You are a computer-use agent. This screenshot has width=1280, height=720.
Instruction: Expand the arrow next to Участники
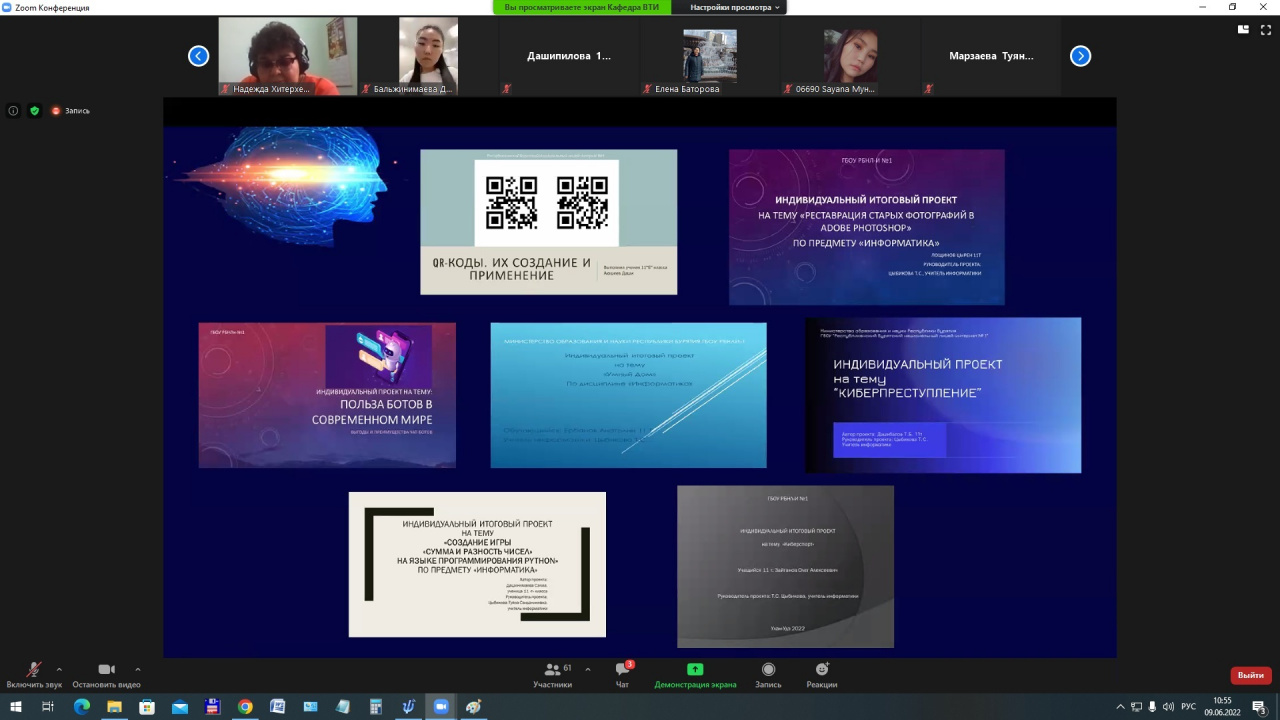587,669
